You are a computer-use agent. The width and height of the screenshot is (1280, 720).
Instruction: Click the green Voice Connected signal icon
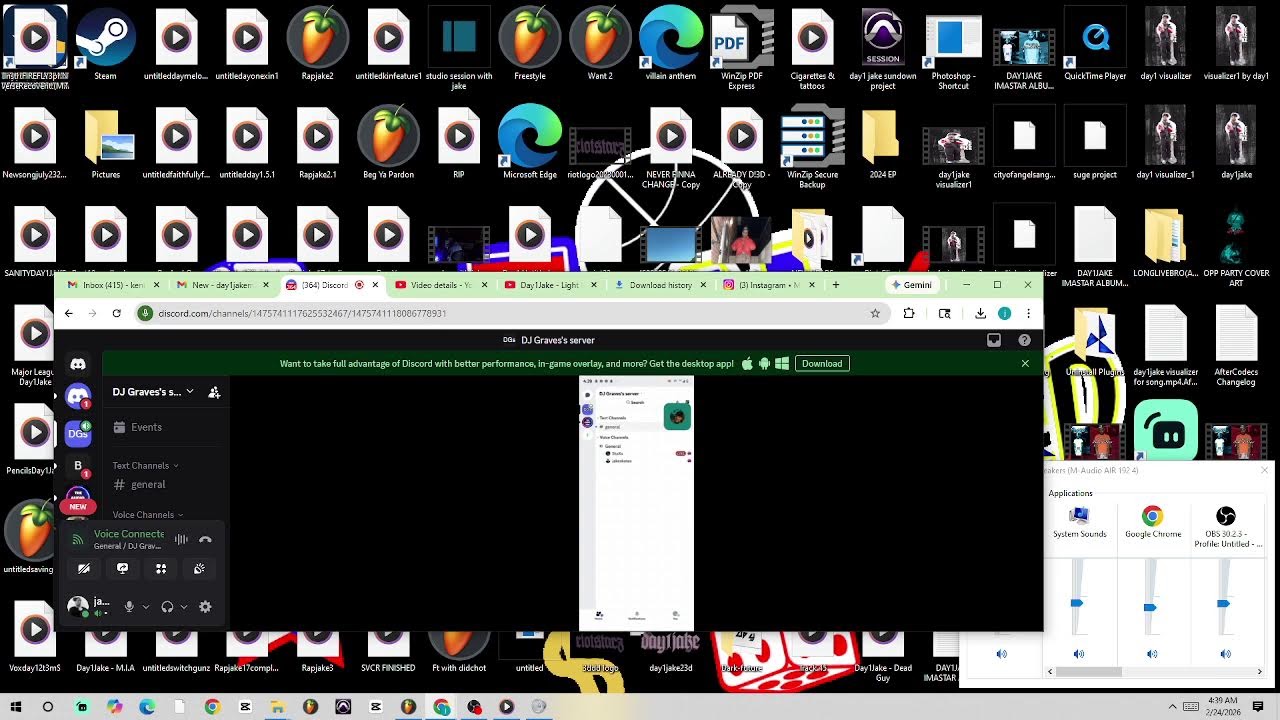click(78, 540)
